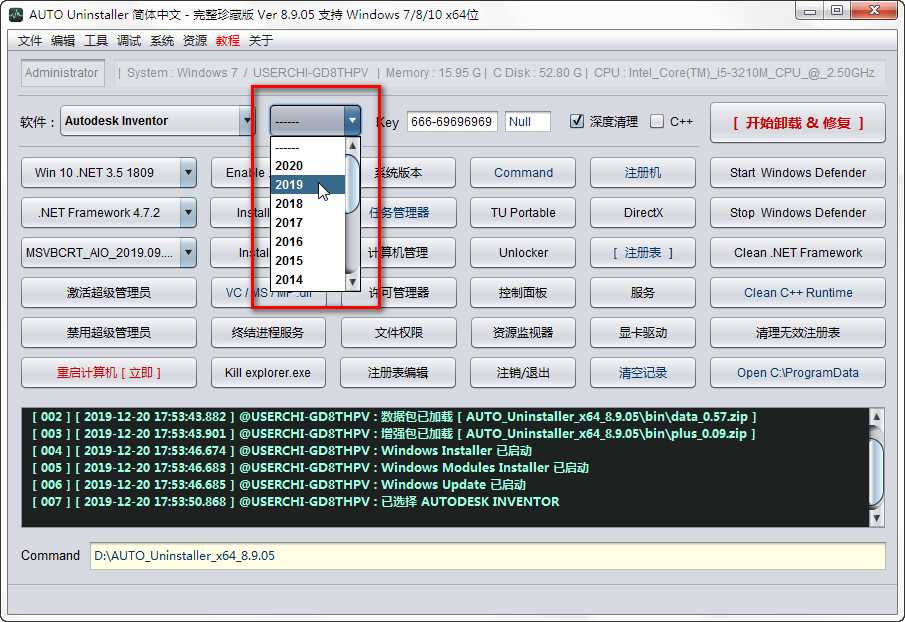Select 2014 in the version list
905x622 pixels.
tap(308, 280)
